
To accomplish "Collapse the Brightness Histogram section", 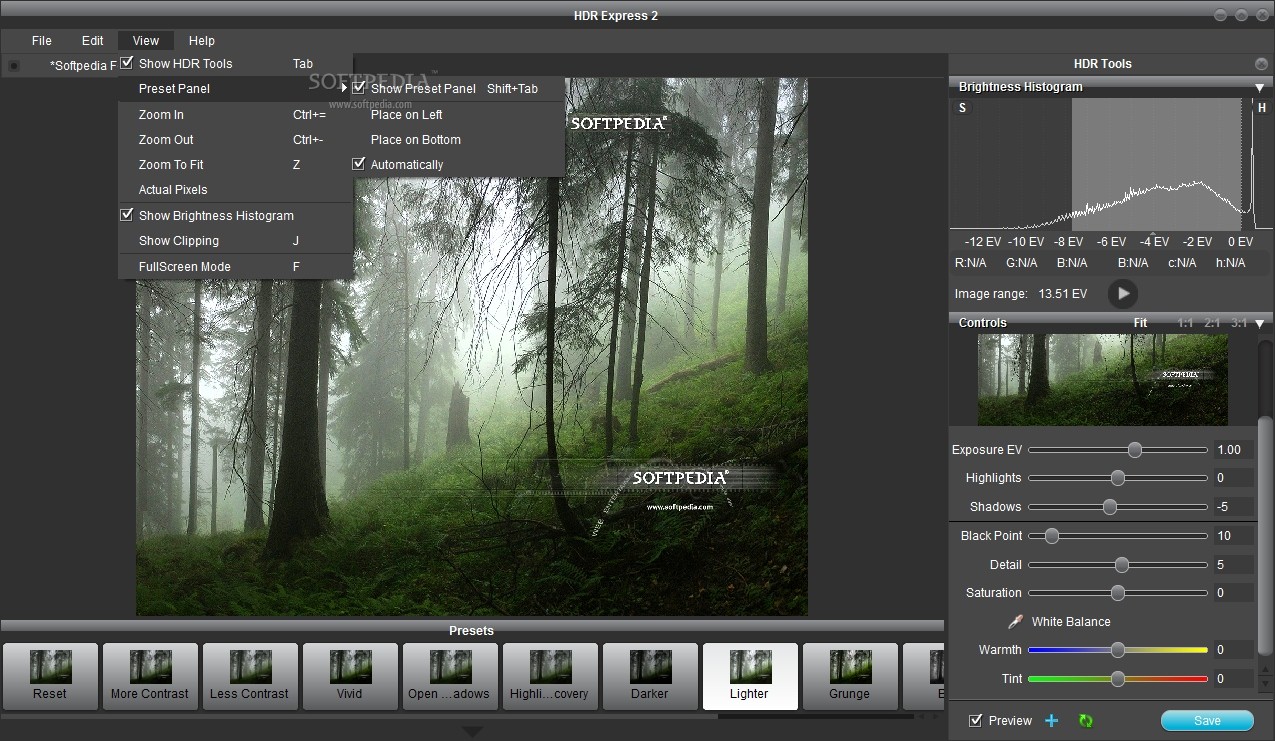I will point(1259,88).
